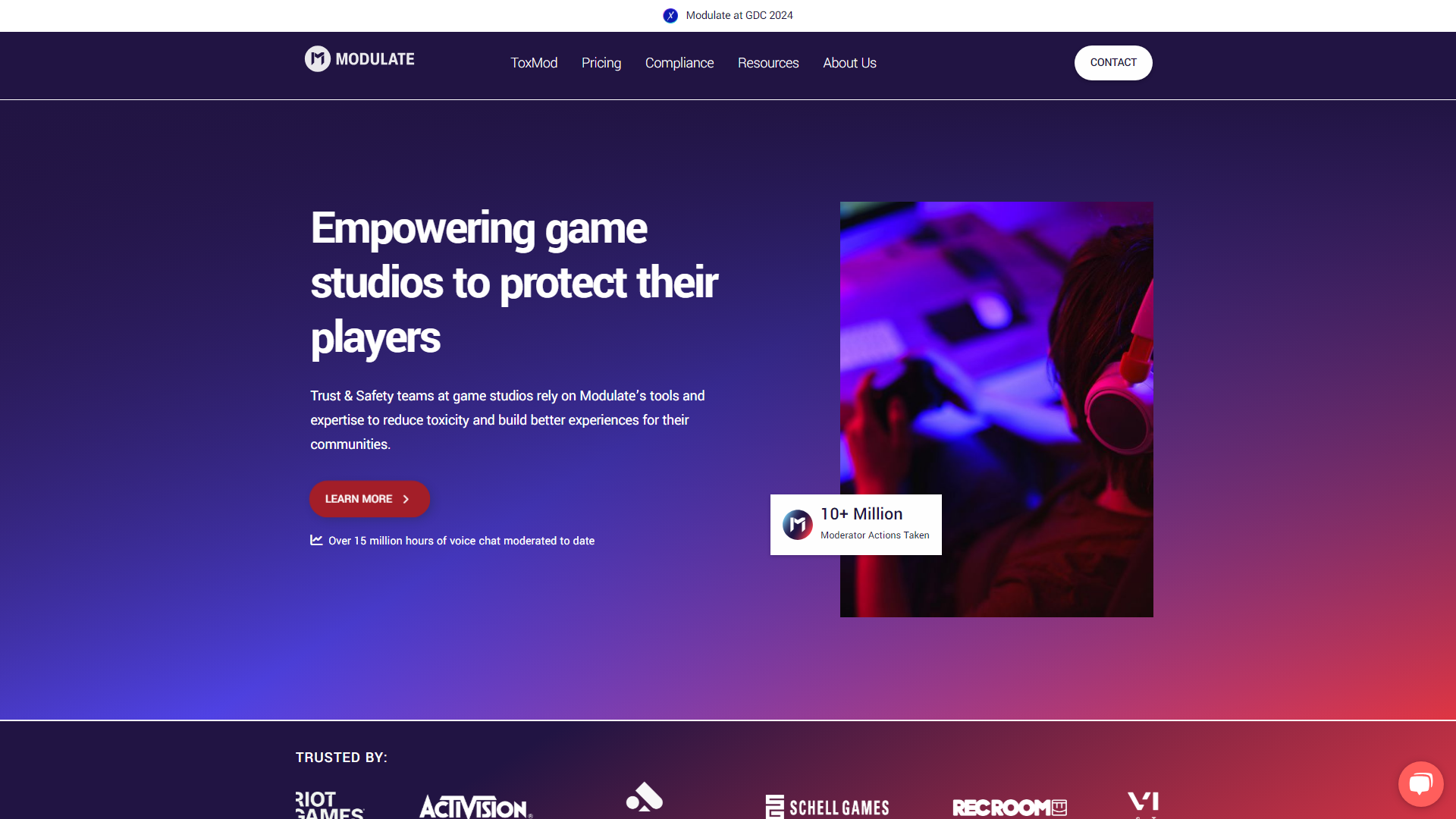Click the 10+ Million moderator actions card
This screenshot has width=1456, height=819.
pos(856,525)
